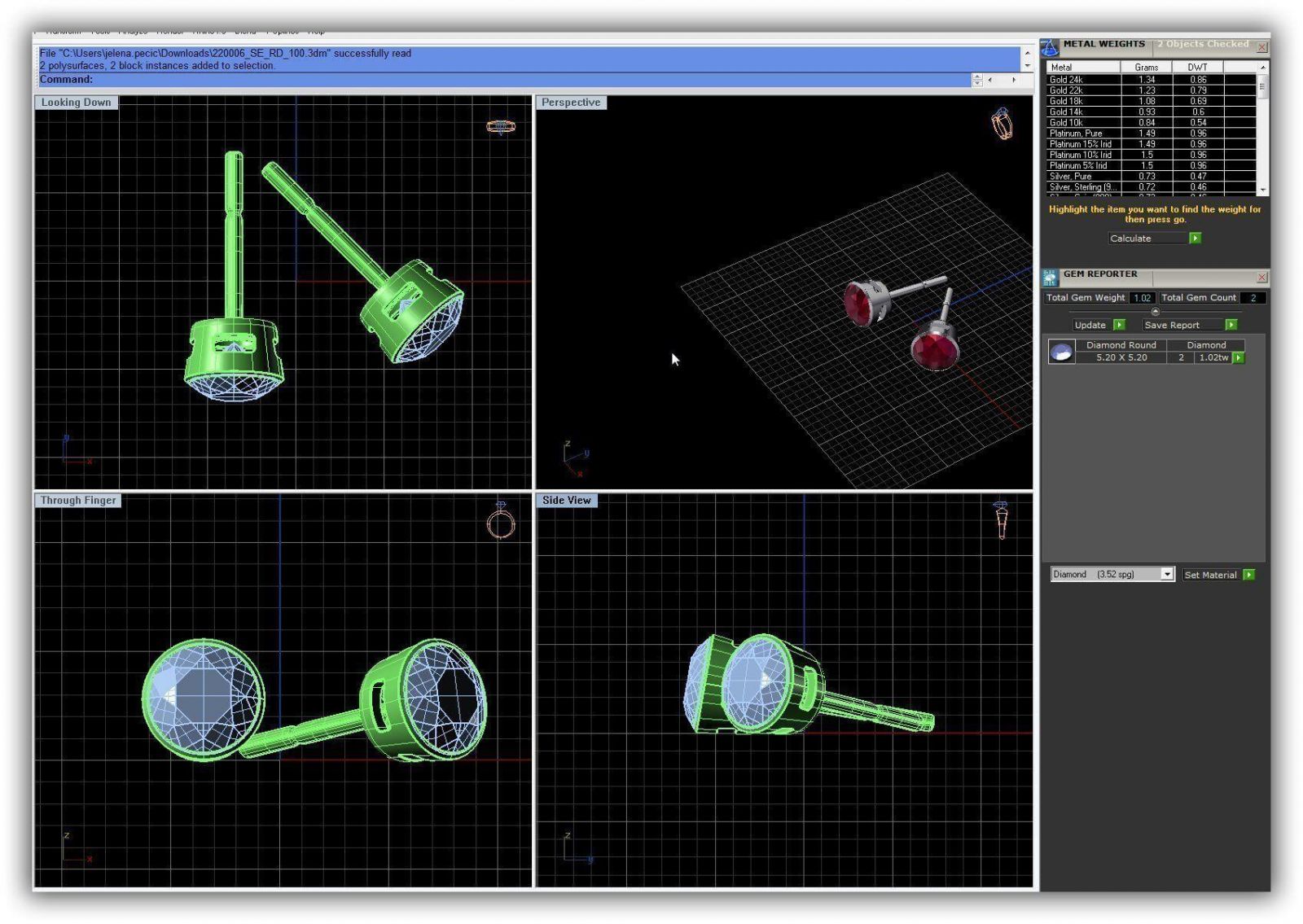The image size is (1303, 924).
Task: Select the Side View viewport title tab
Action: pos(566,501)
